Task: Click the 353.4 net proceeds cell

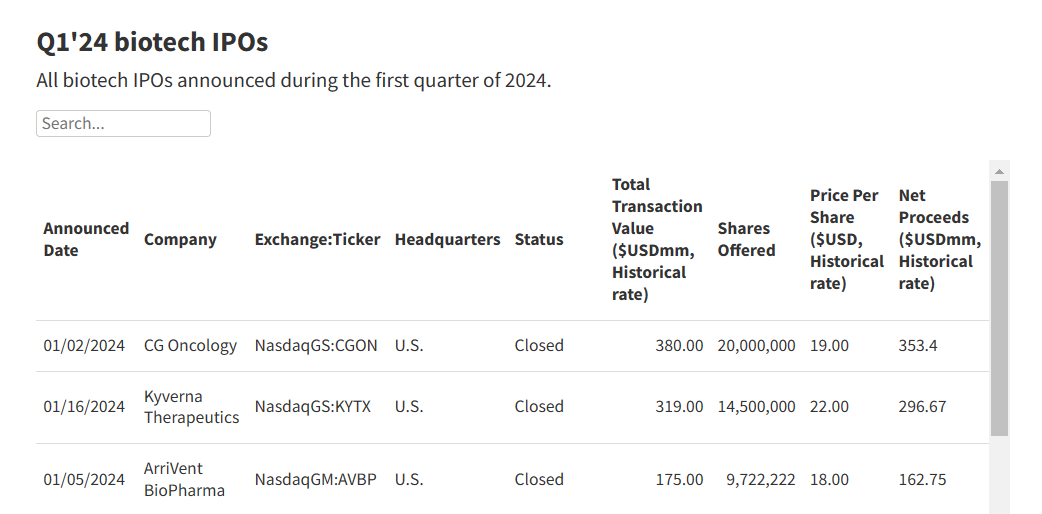Action: 918,345
